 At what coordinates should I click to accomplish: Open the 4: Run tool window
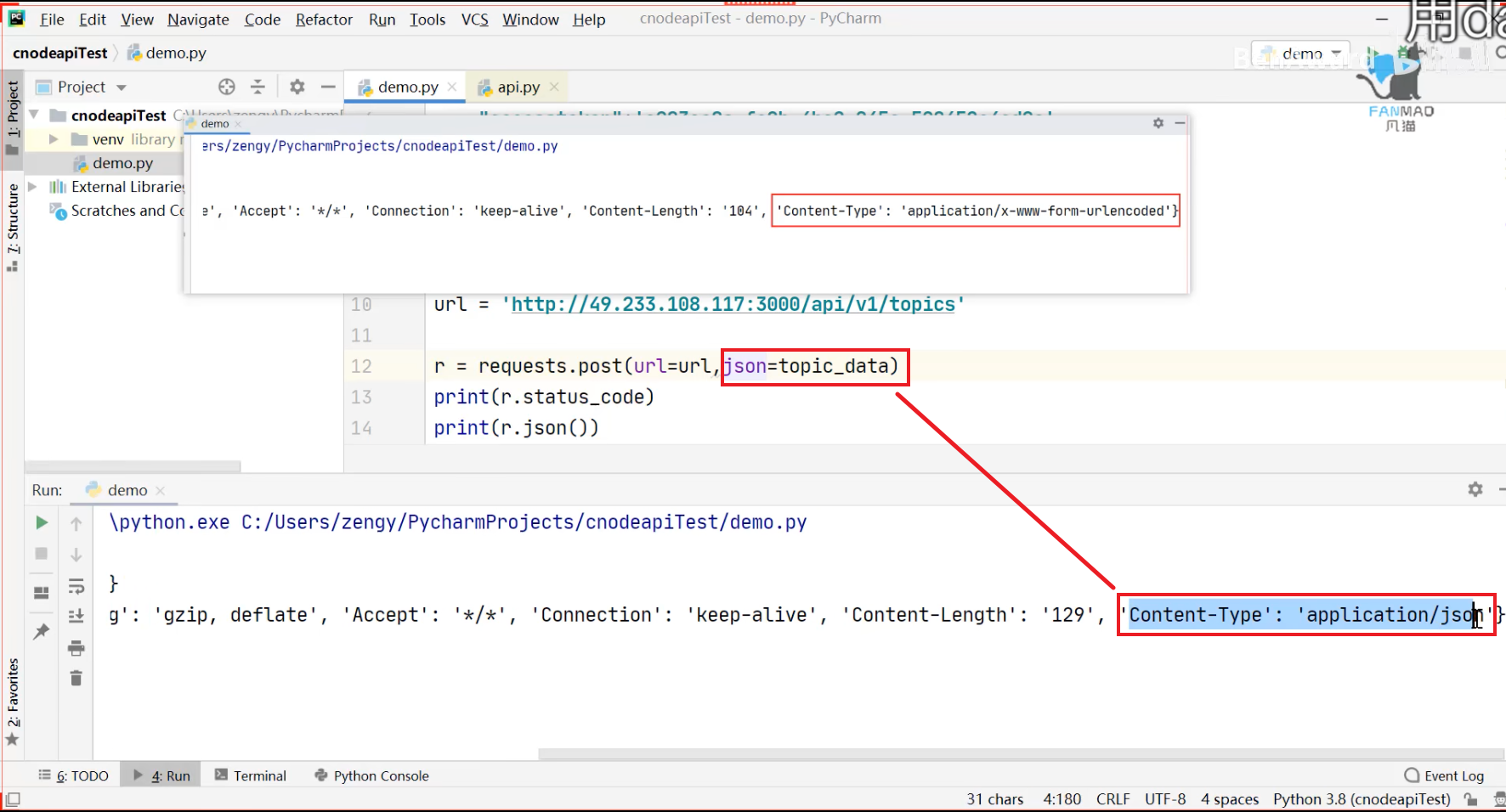pos(161,775)
